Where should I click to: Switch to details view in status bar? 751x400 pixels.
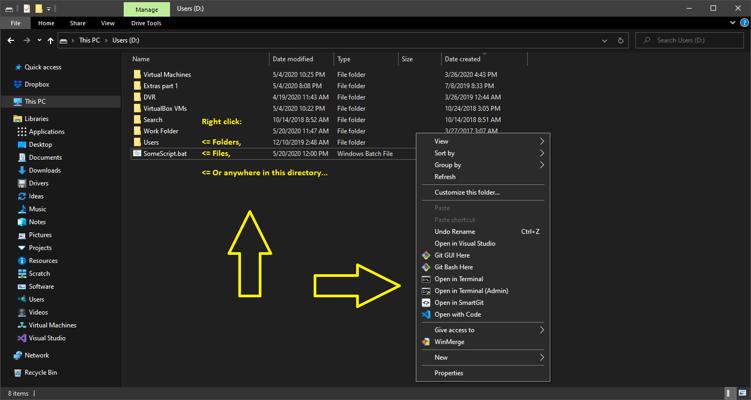point(730,394)
